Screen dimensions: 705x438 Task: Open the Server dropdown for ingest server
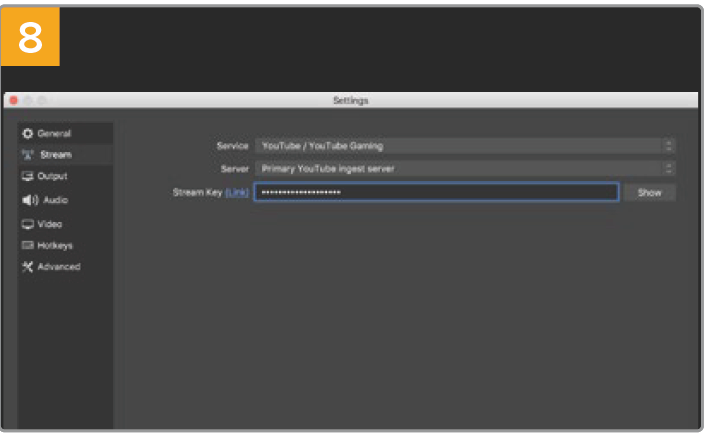coord(465,169)
